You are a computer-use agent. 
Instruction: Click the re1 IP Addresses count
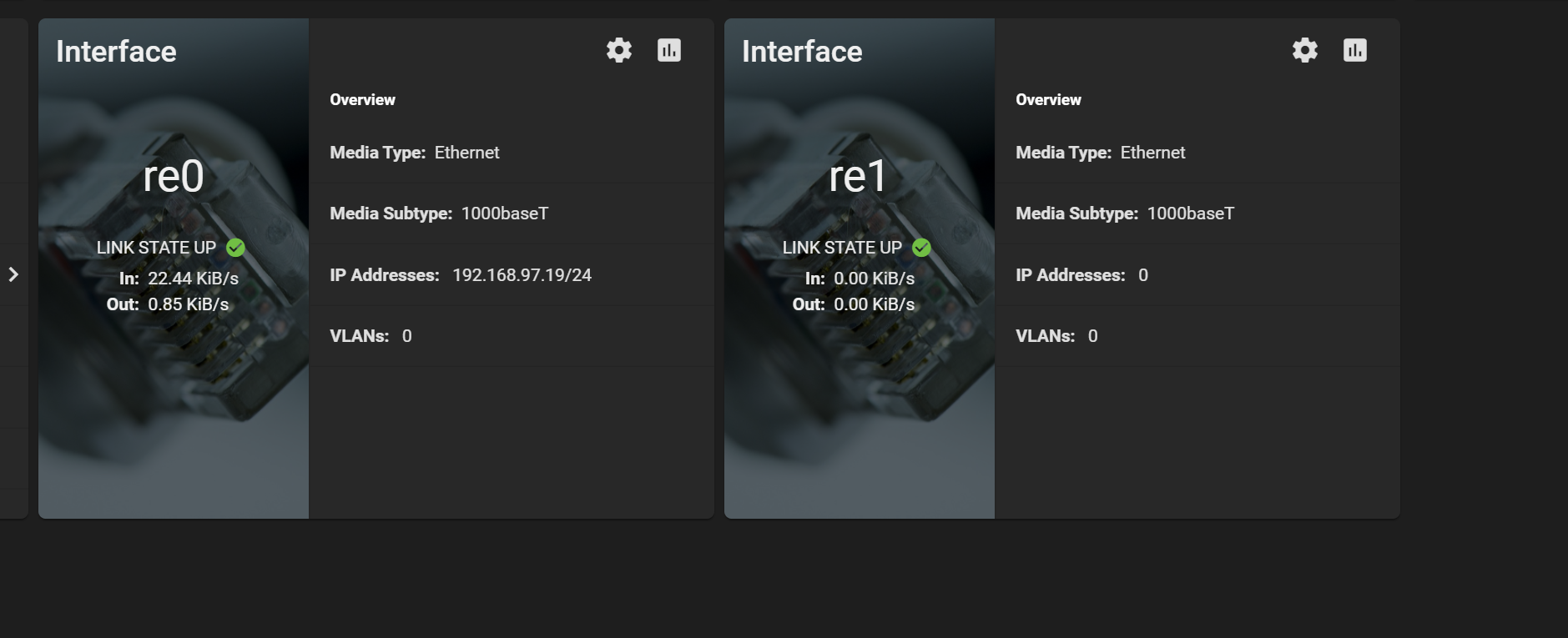[1143, 275]
